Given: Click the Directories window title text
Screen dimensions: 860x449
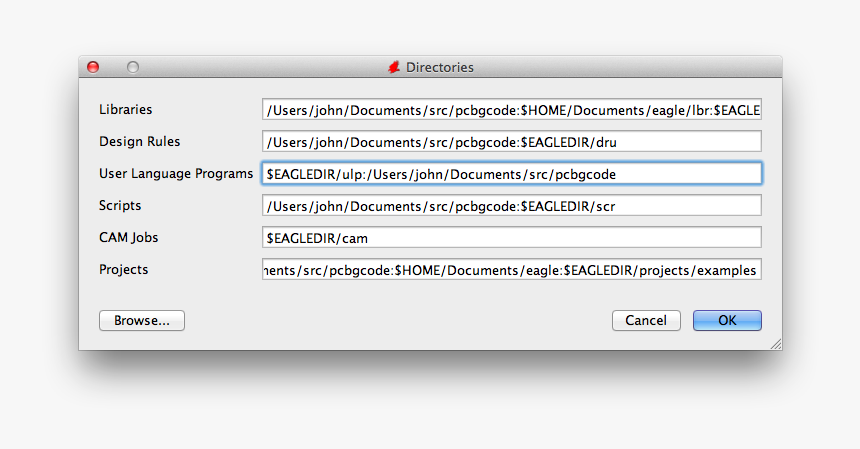Looking at the screenshot, I should coord(439,67).
